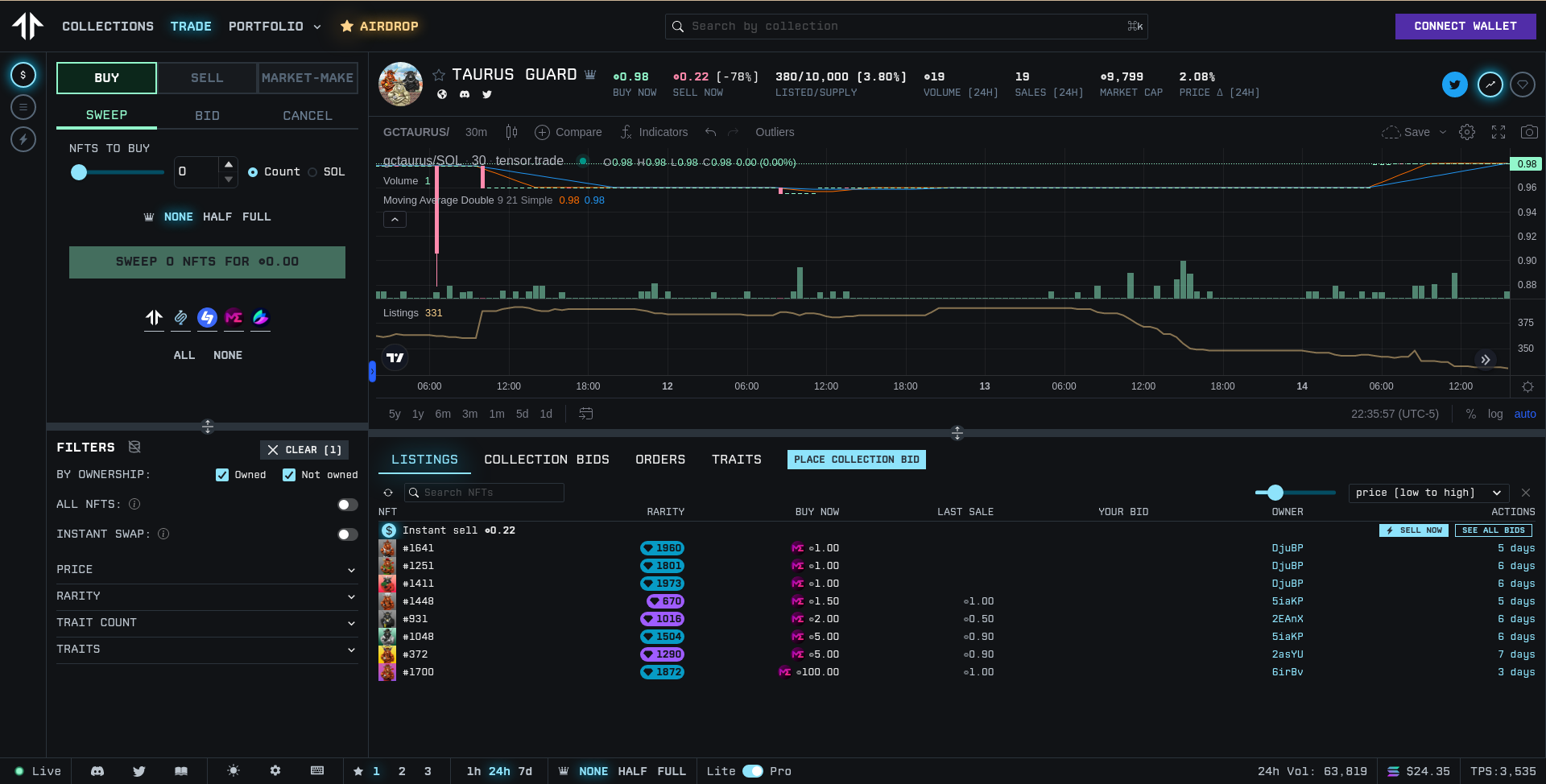The image size is (1546, 784).
Task: Focus the Search by collection field
Action: 907,27
